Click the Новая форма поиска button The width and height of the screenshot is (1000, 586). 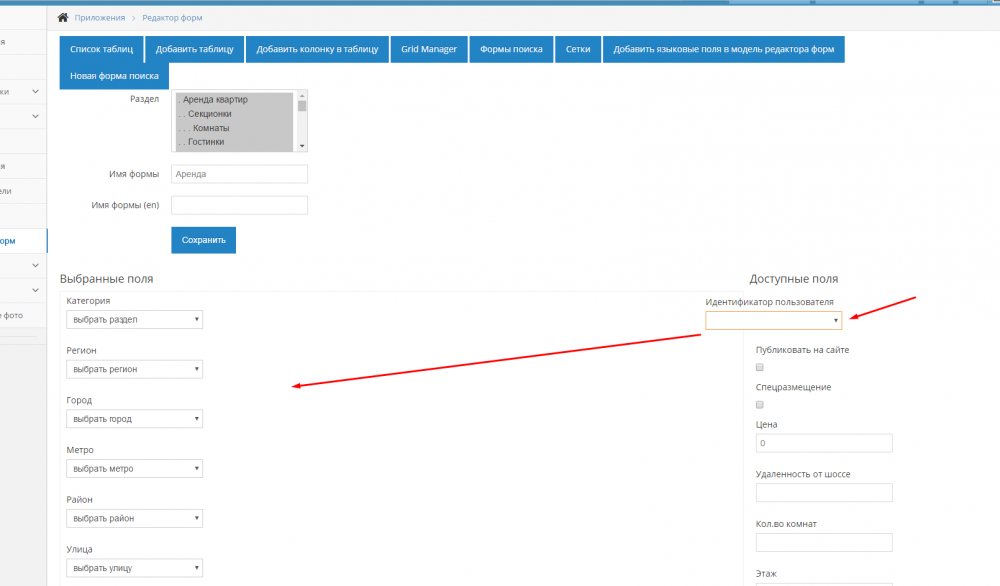tap(114, 76)
